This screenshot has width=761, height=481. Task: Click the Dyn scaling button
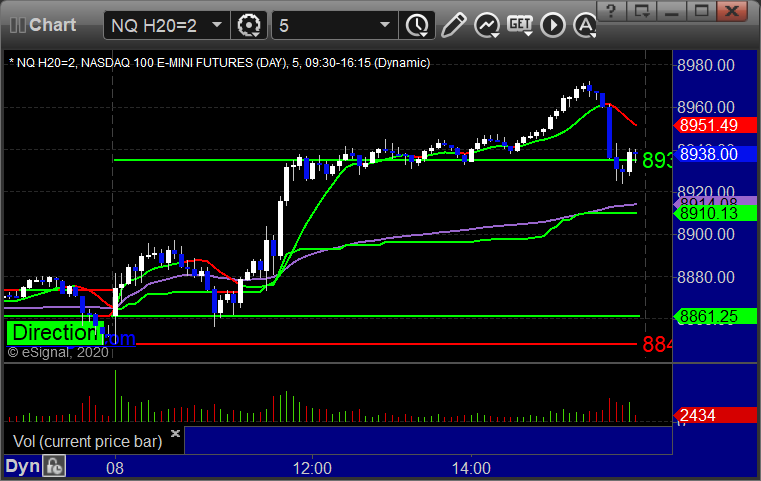(x=22, y=466)
